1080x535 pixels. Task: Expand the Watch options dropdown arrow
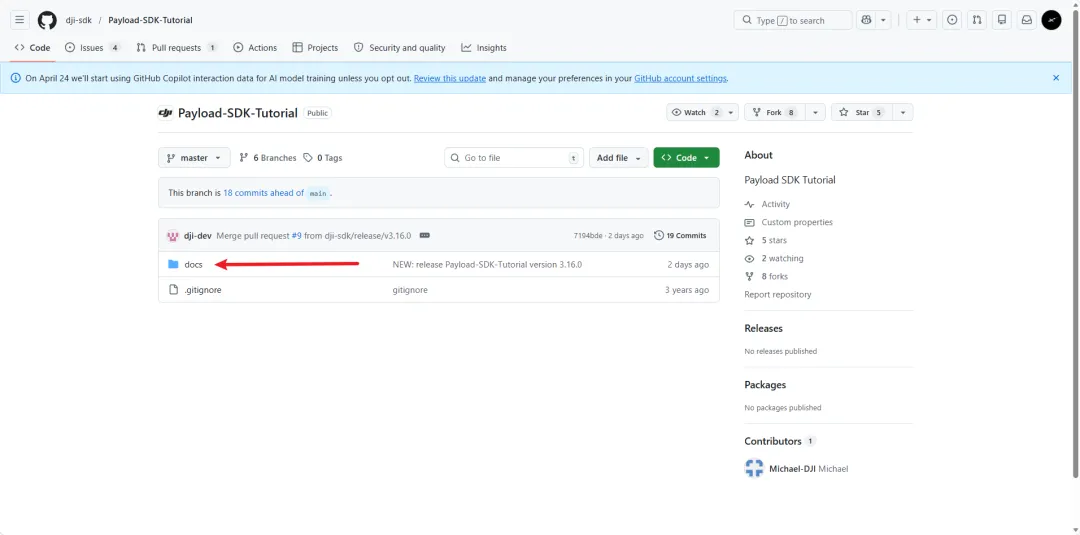pyautogui.click(x=731, y=112)
